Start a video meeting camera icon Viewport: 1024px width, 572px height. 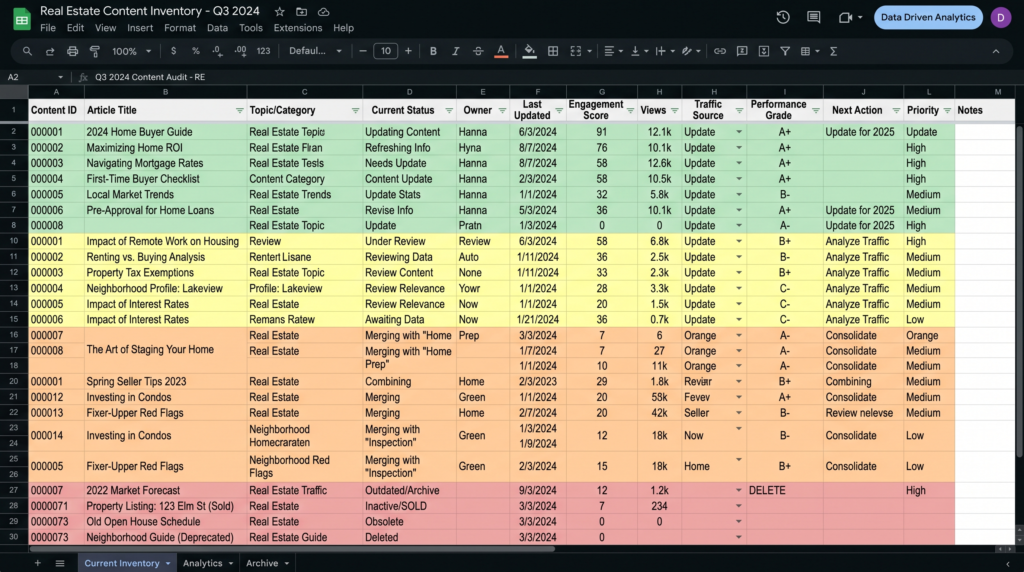tap(845, 18)
